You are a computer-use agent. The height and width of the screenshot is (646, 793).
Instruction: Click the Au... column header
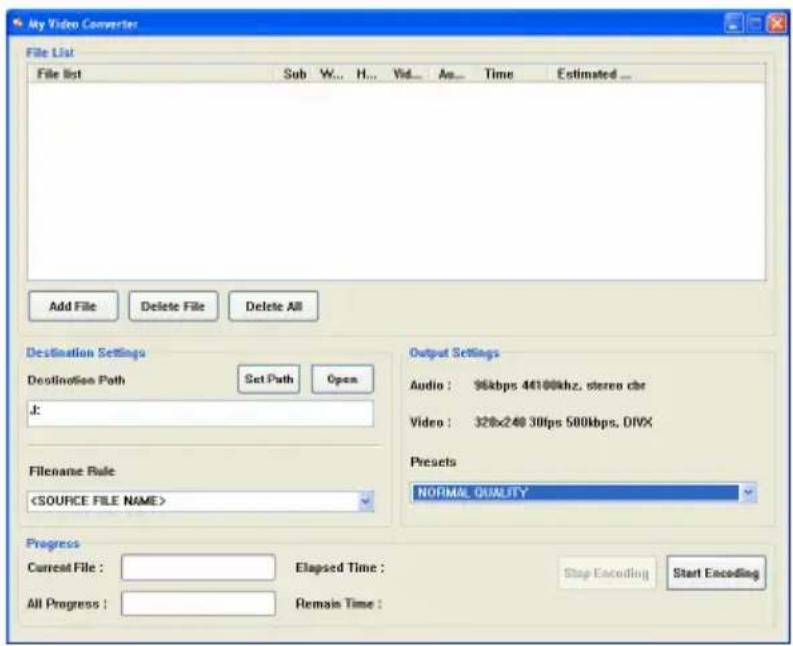452,74
